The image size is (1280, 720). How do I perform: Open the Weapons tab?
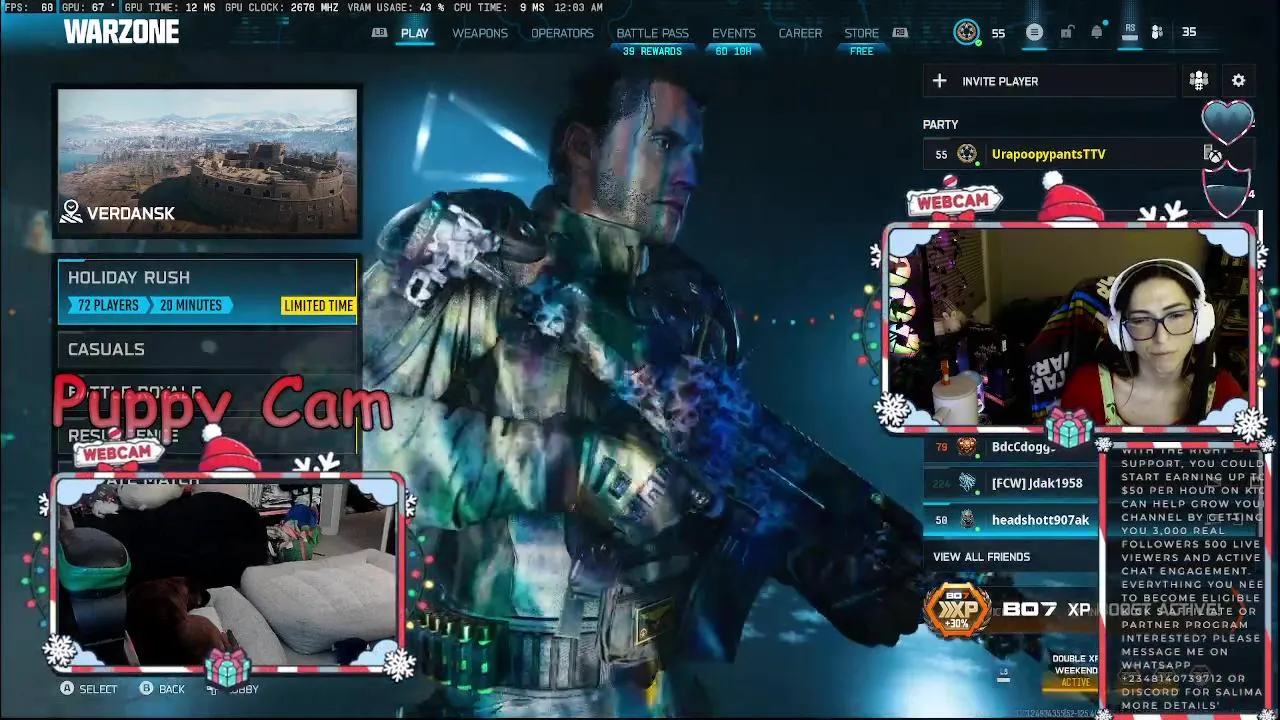[x=480, y=33]
